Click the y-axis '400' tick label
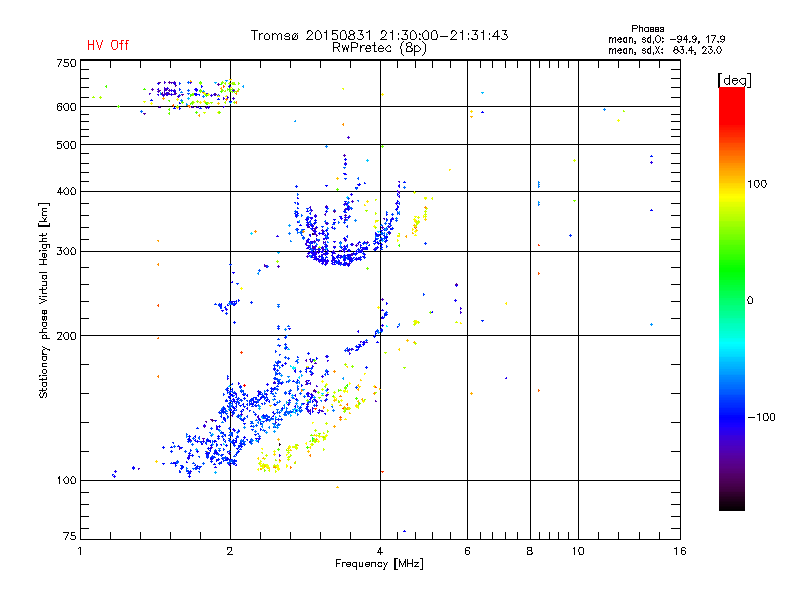The height and width of the screenshot is (600, 800). (66, 192)
